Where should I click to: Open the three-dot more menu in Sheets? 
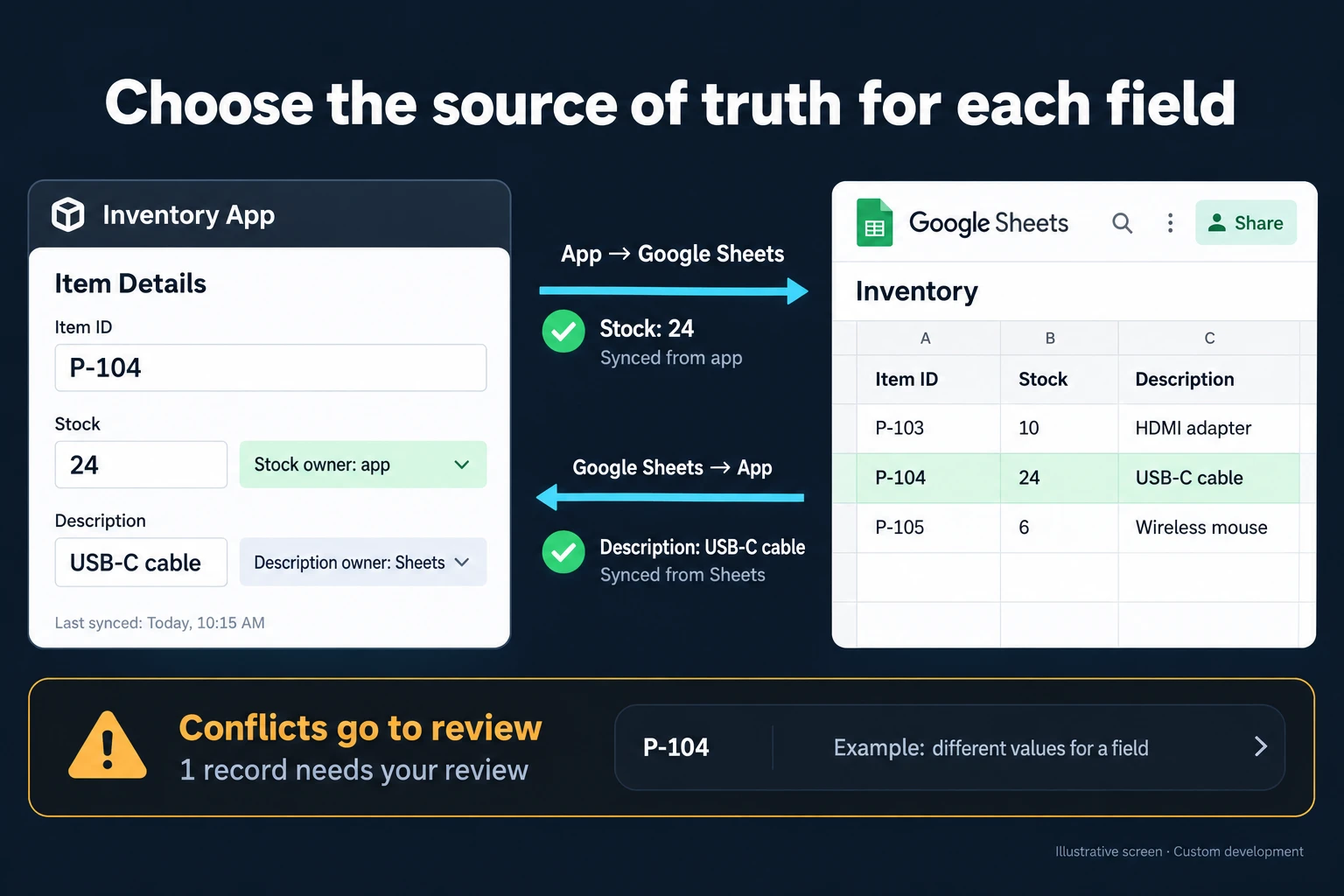pos(1170,223)
